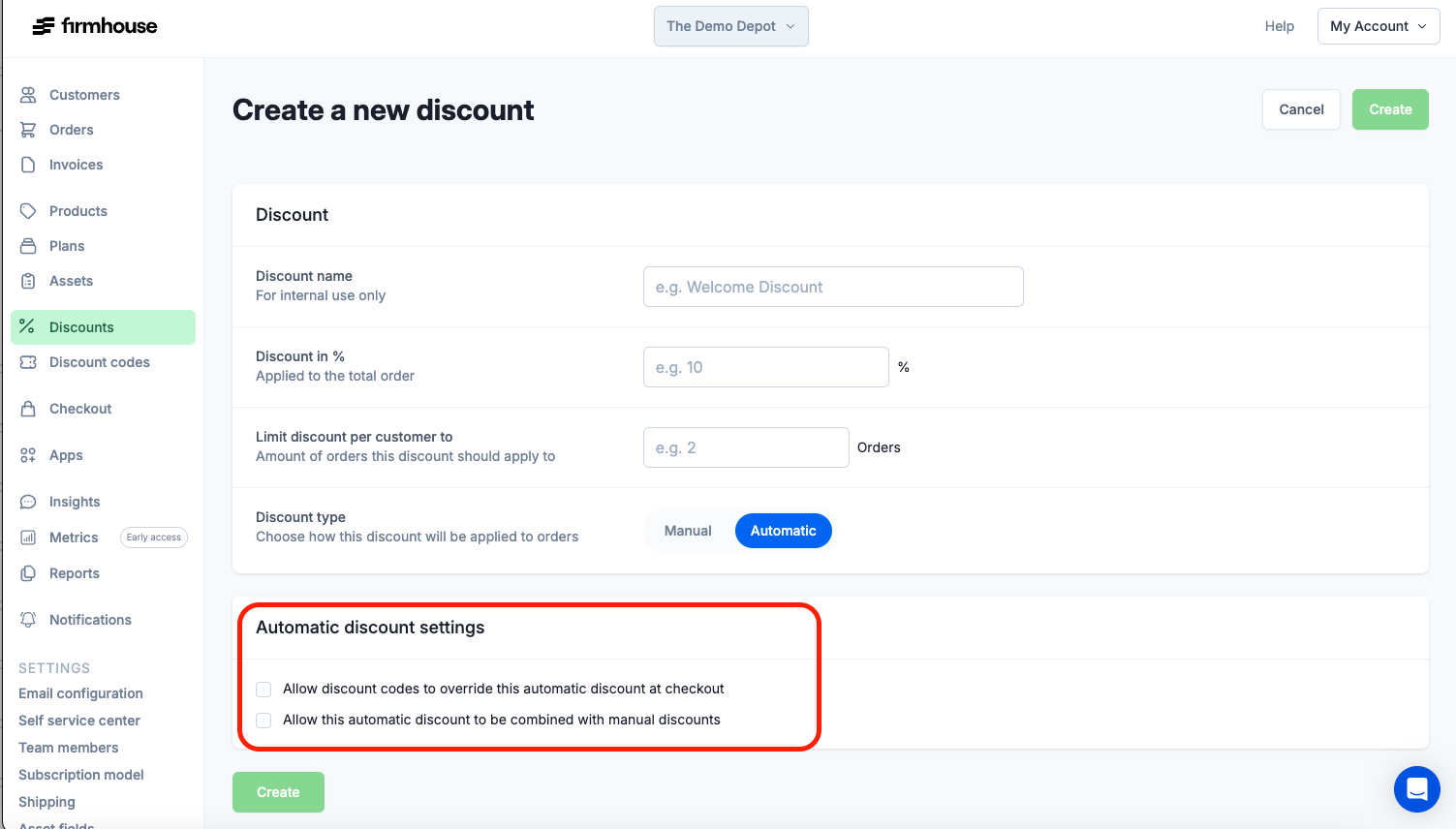Screen dimensions: 1456x829
Task: Open the Help link in header
Action: point(1279,26)
